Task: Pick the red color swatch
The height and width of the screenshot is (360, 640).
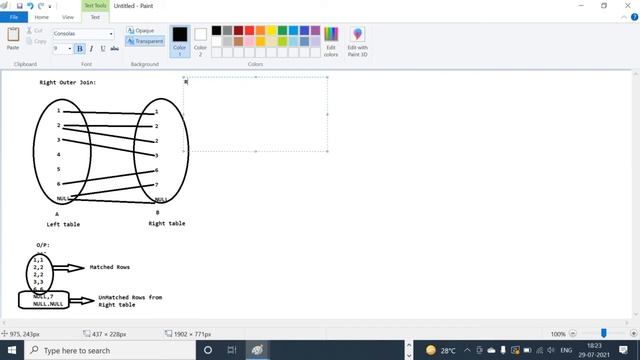Action: [249, 30]
